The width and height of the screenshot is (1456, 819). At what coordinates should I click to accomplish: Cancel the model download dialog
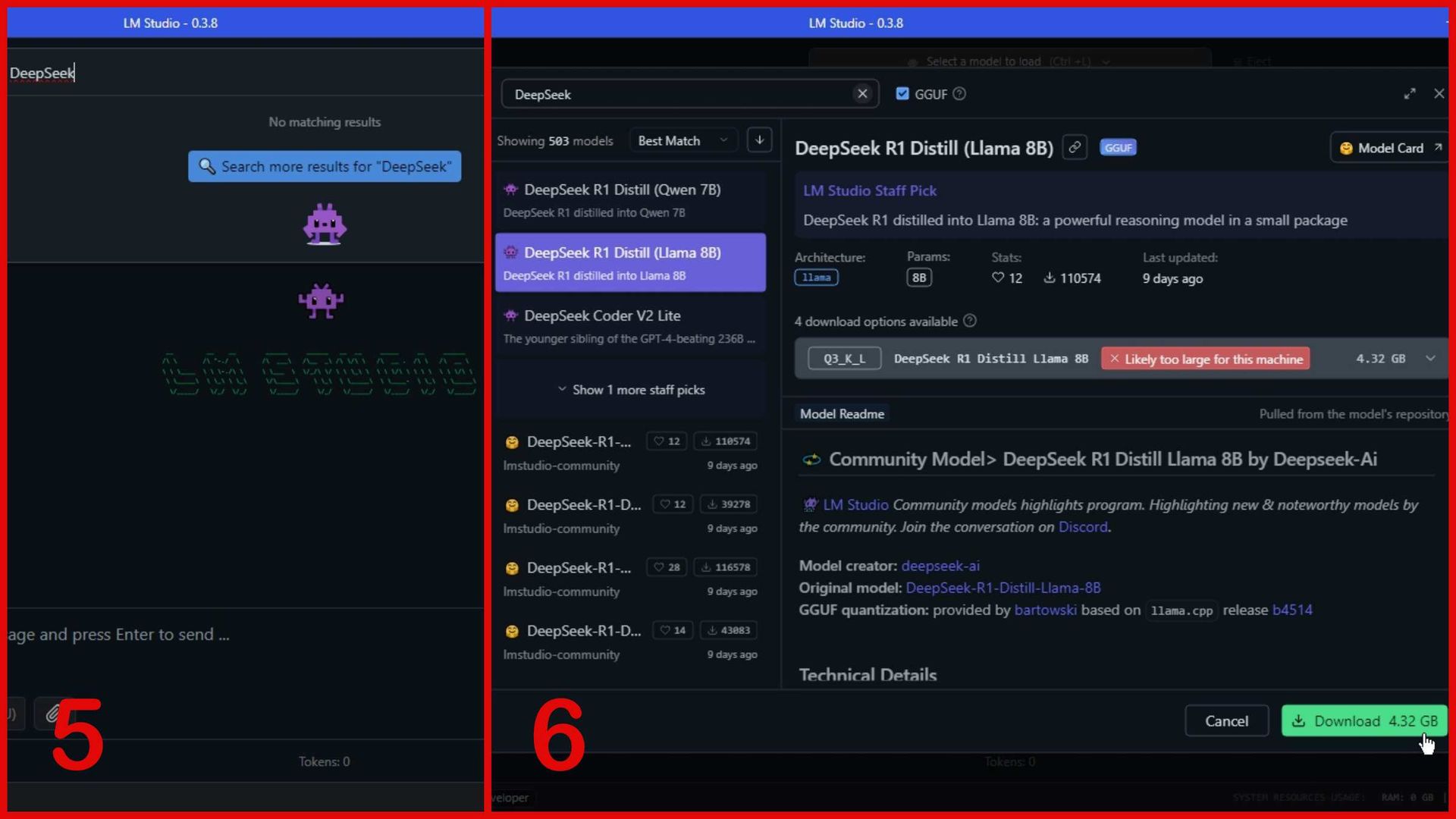point(1226,720)
